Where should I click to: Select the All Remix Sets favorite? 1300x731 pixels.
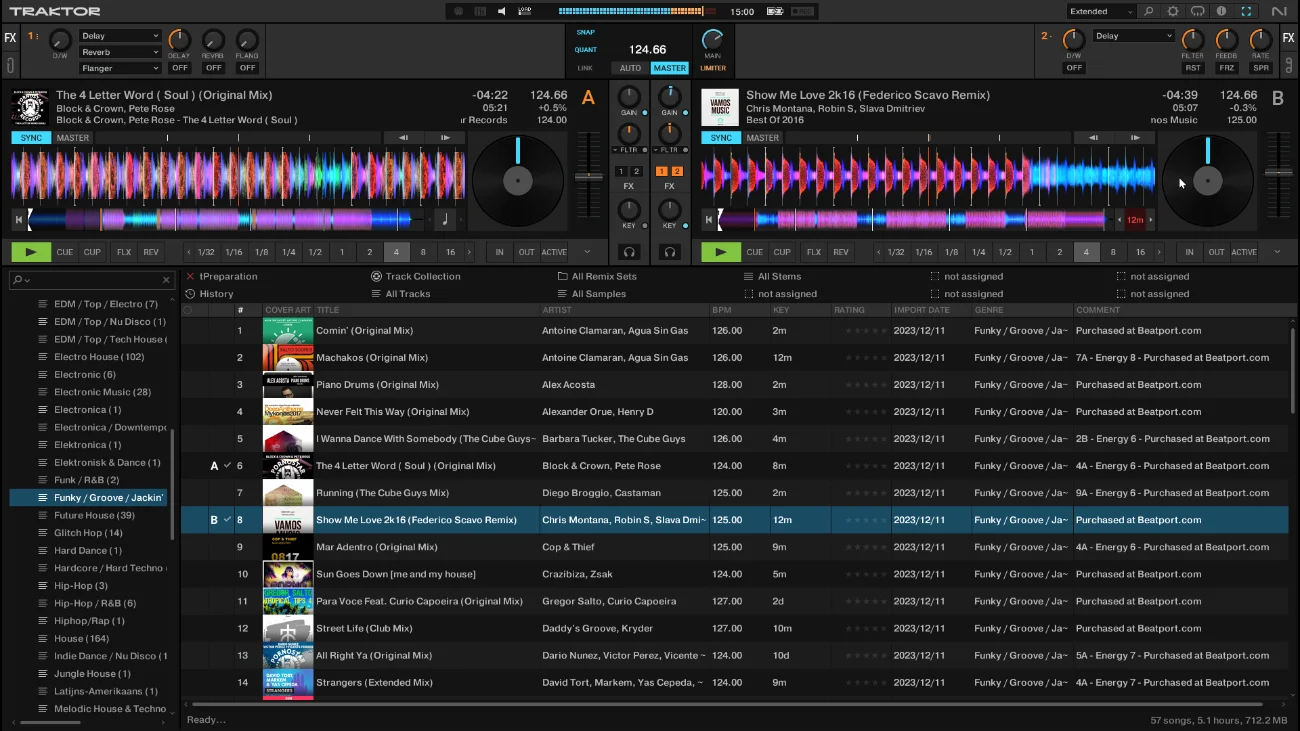[x=604, y=276]
